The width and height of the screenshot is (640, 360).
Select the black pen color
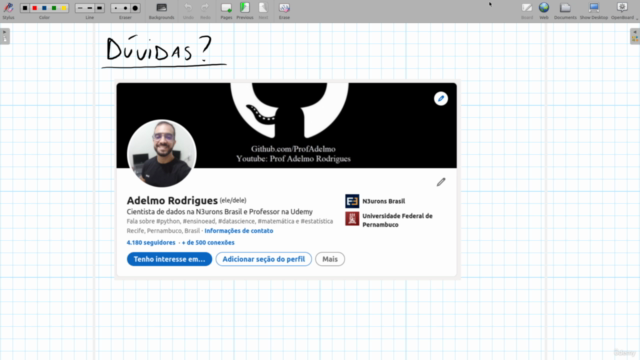point(25,8)
